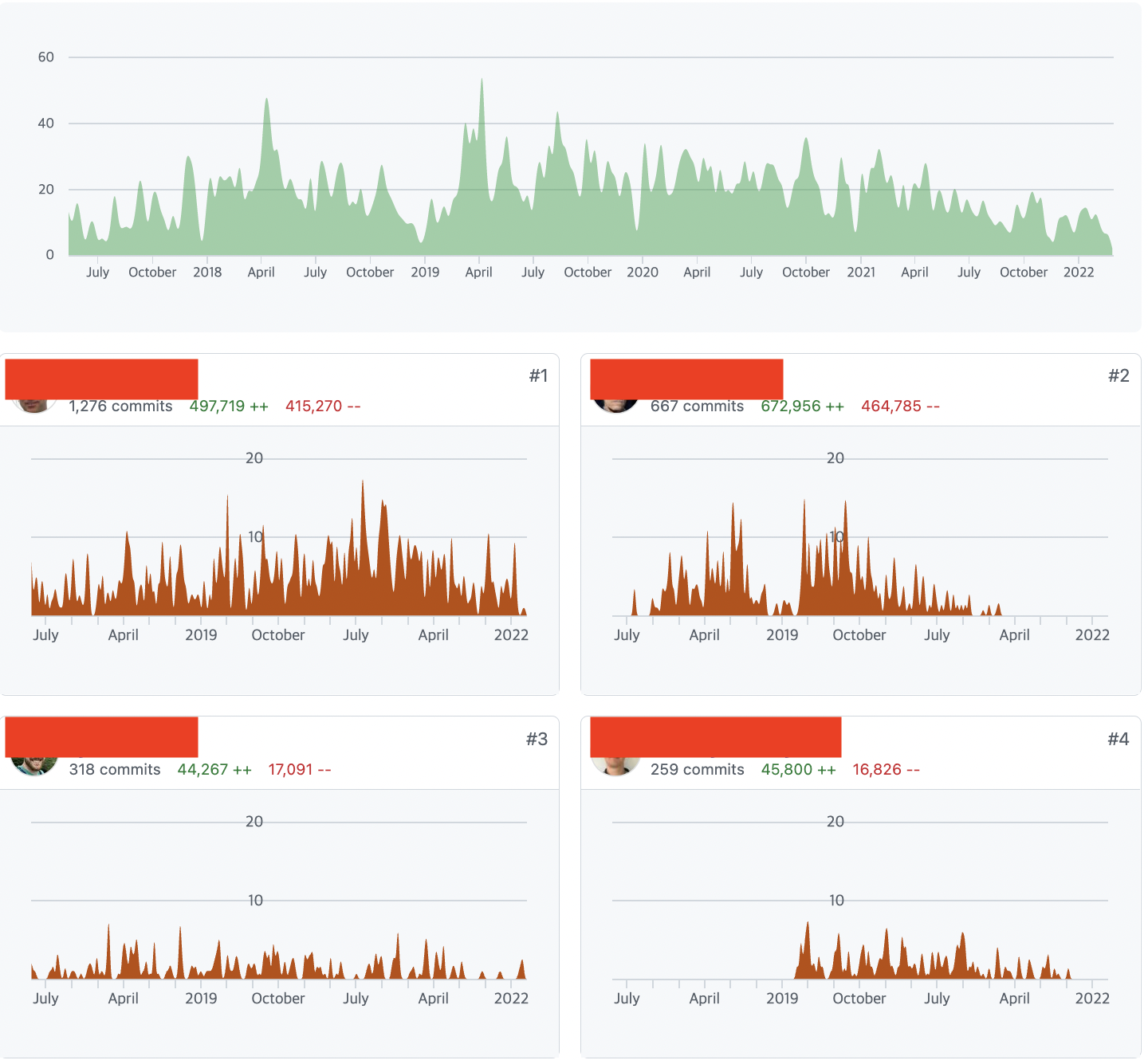Open the 667 commits link

coord(697,406)
